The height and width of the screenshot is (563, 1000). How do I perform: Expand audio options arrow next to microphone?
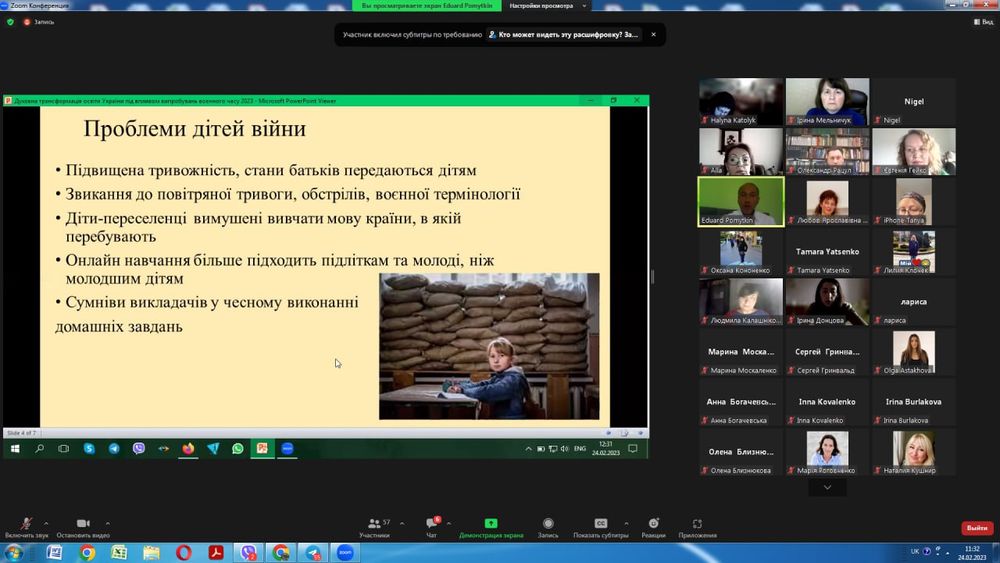(46, 523)
